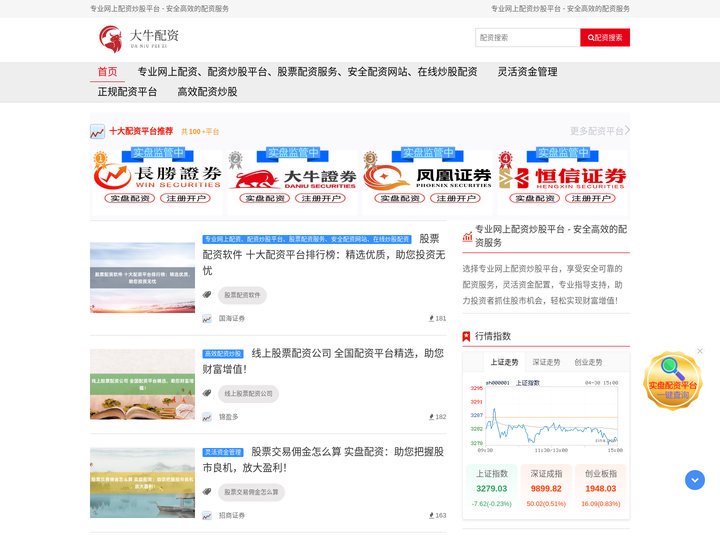Screen dimensions: 720x540
Task: Click 注册开户 under 长胜证券
Action: 186,198
